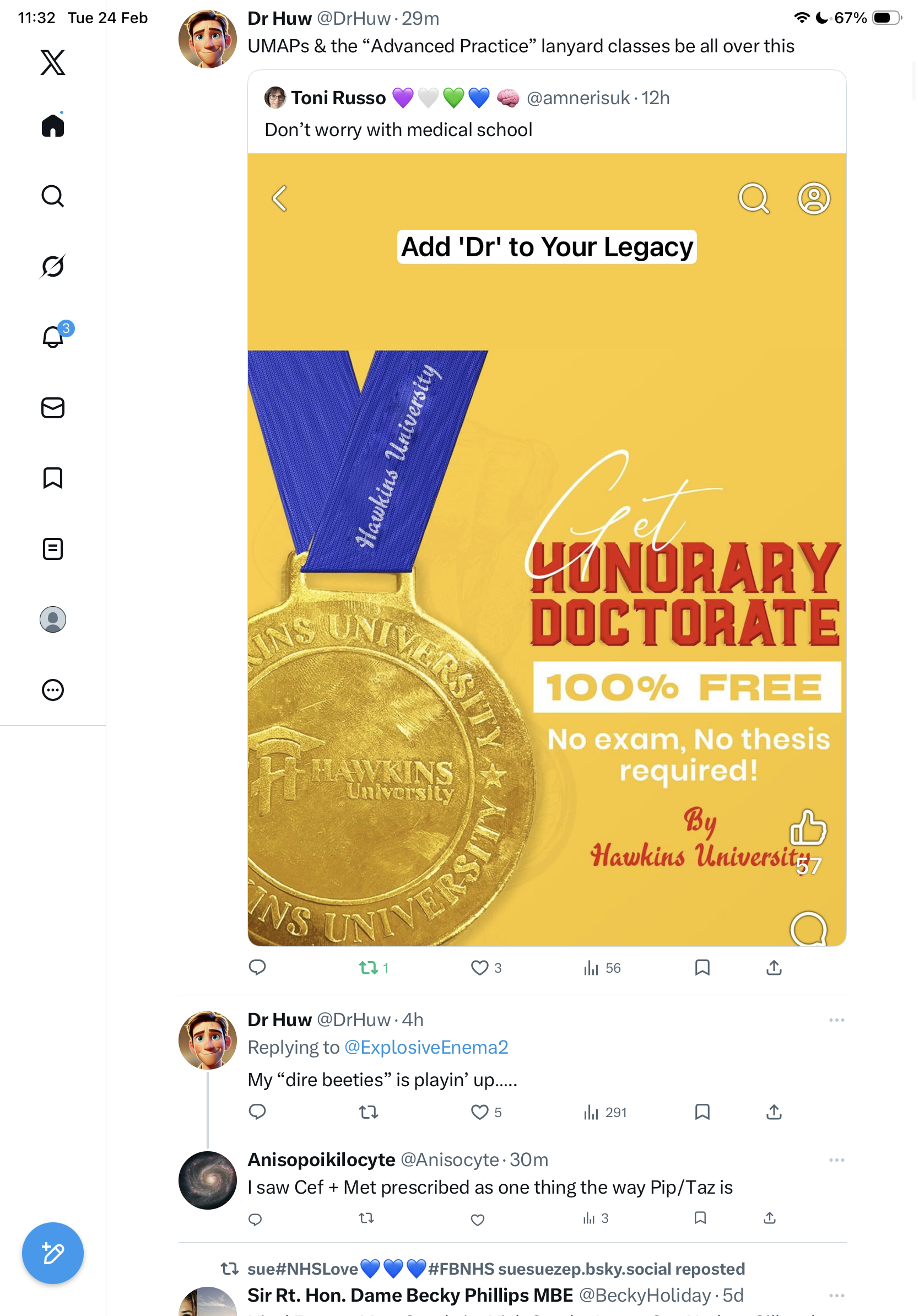Open the X home logo
The image size is (919, 1316).
click(x=53, y=62)
